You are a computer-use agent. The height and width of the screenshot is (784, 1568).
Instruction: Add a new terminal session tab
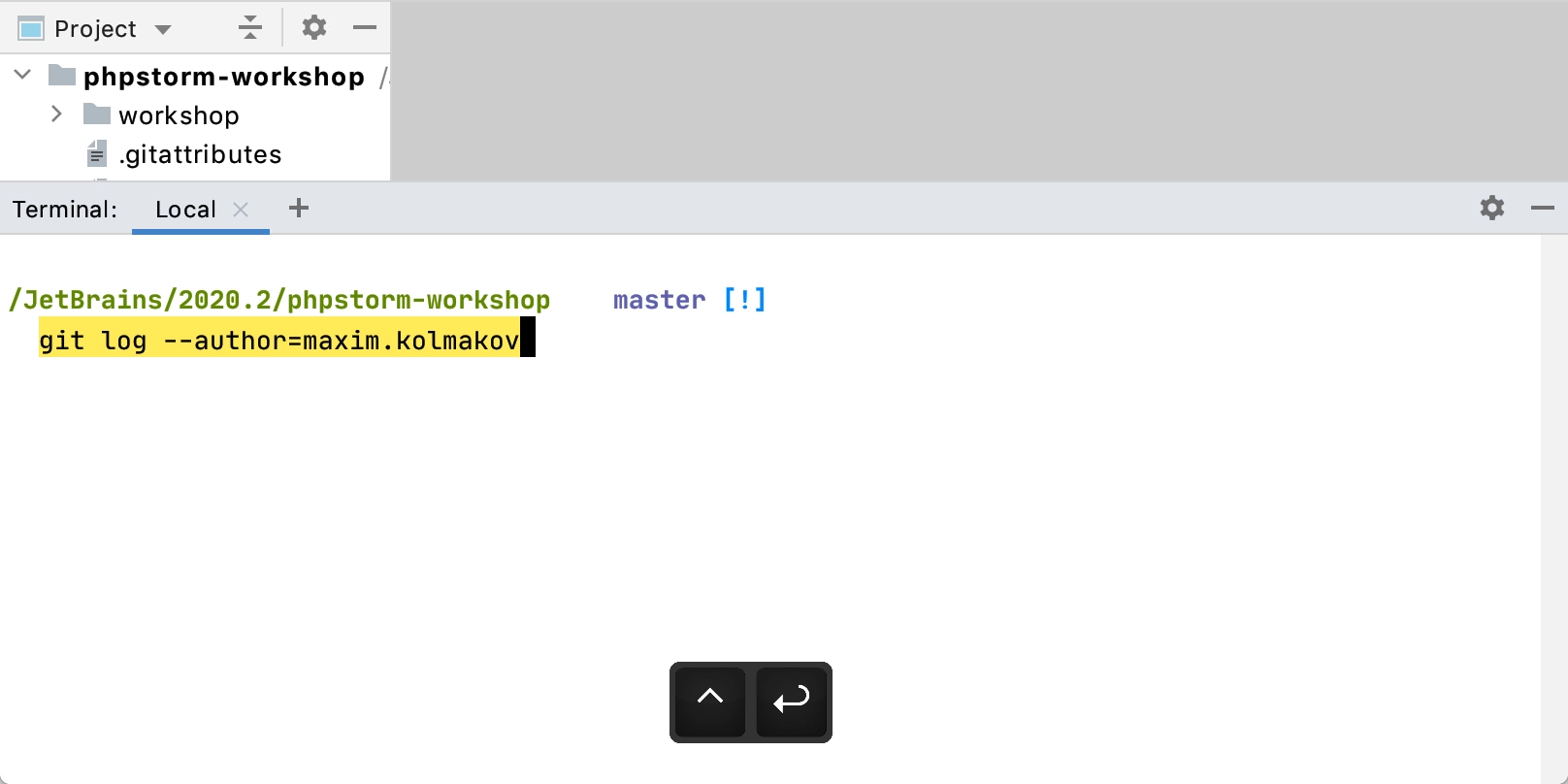(299, 208)
